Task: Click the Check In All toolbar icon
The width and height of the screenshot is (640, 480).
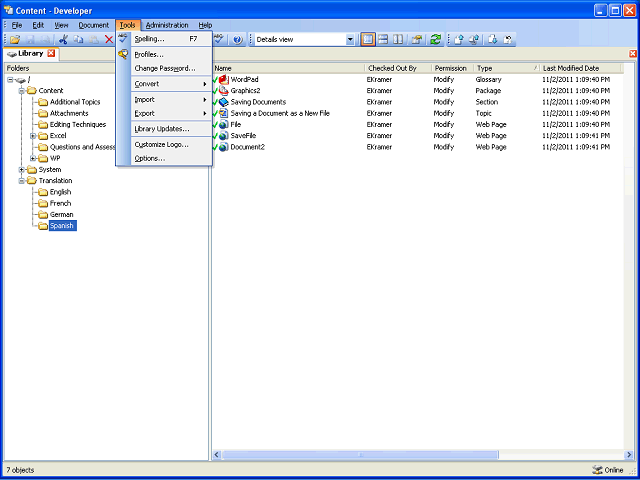Action: (x=474, y=40)
